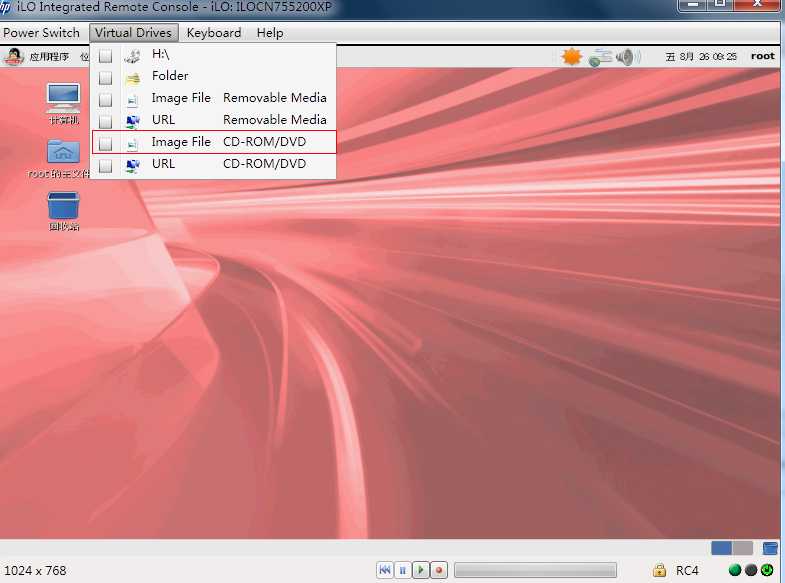Click the playback progress bar
Screen dimensions: 785x583
(535, 570)
